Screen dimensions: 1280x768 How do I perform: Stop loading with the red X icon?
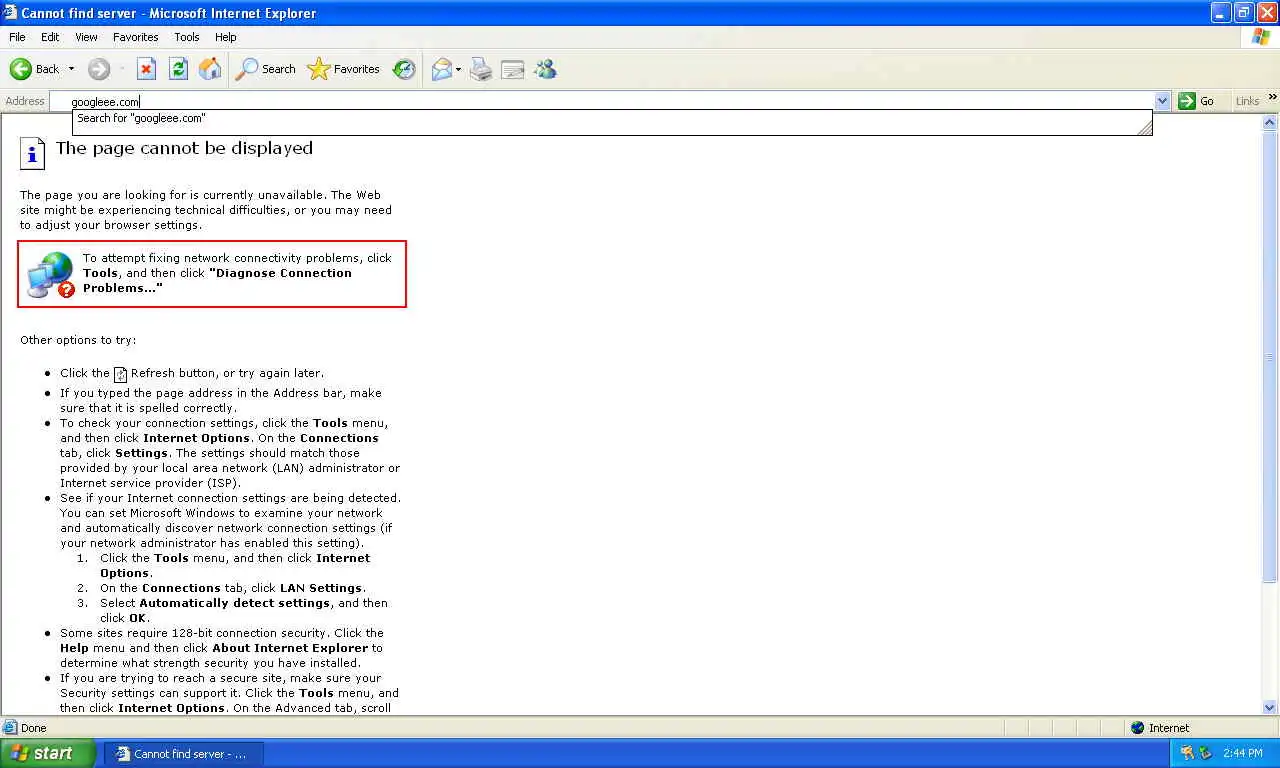point(146,69)
